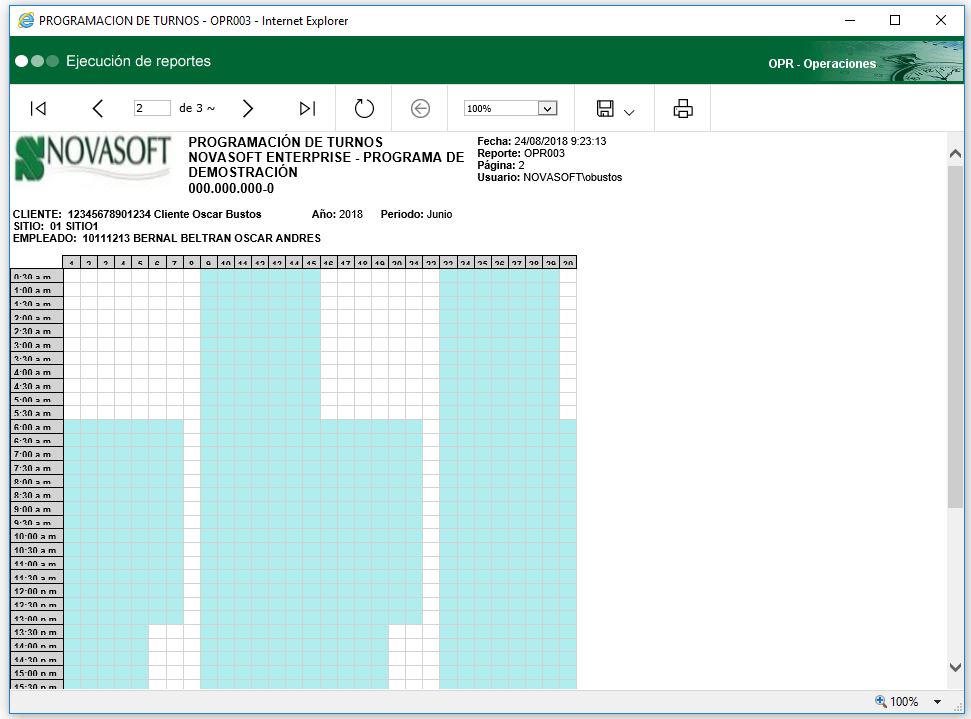971x719 pixels.
Task: Open the status bar zoom level dropdown arrow
Action: click(x=938, y=702)
